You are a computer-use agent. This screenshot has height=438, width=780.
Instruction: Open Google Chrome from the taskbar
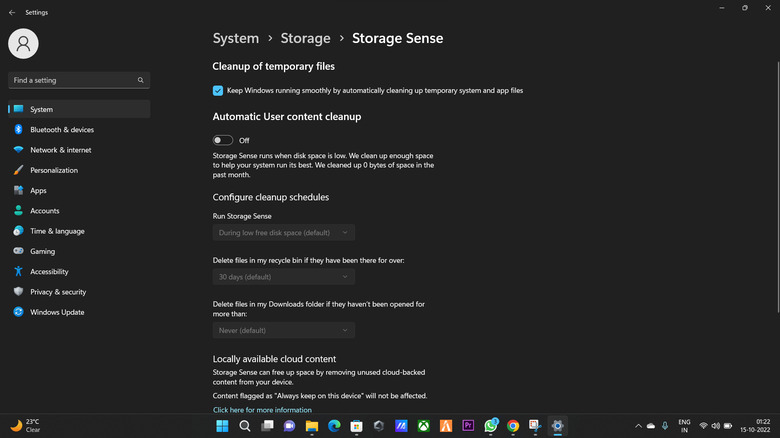[x=513, y=426]
